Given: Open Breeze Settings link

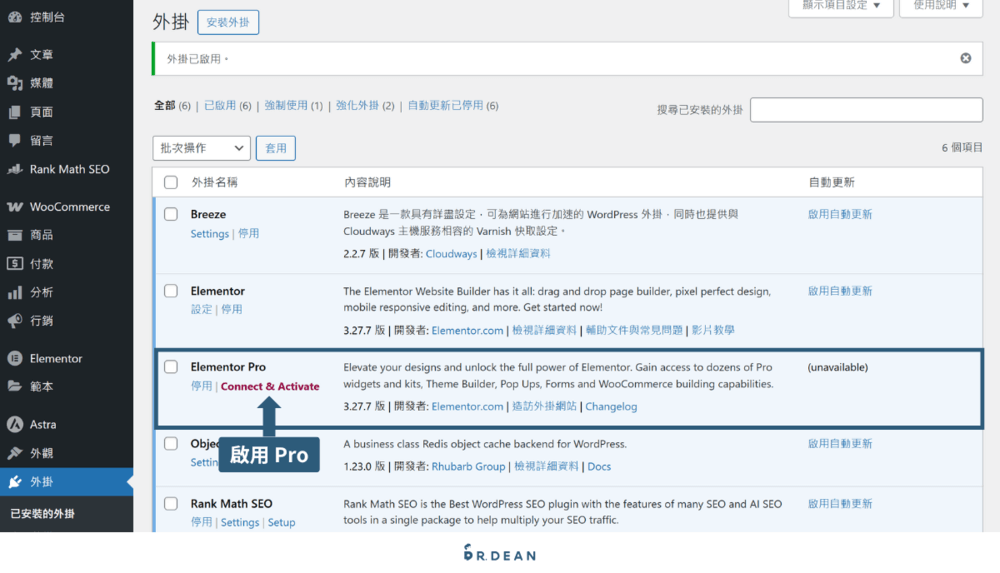Looking at the screenshot, I should click(x=209, y=234).
